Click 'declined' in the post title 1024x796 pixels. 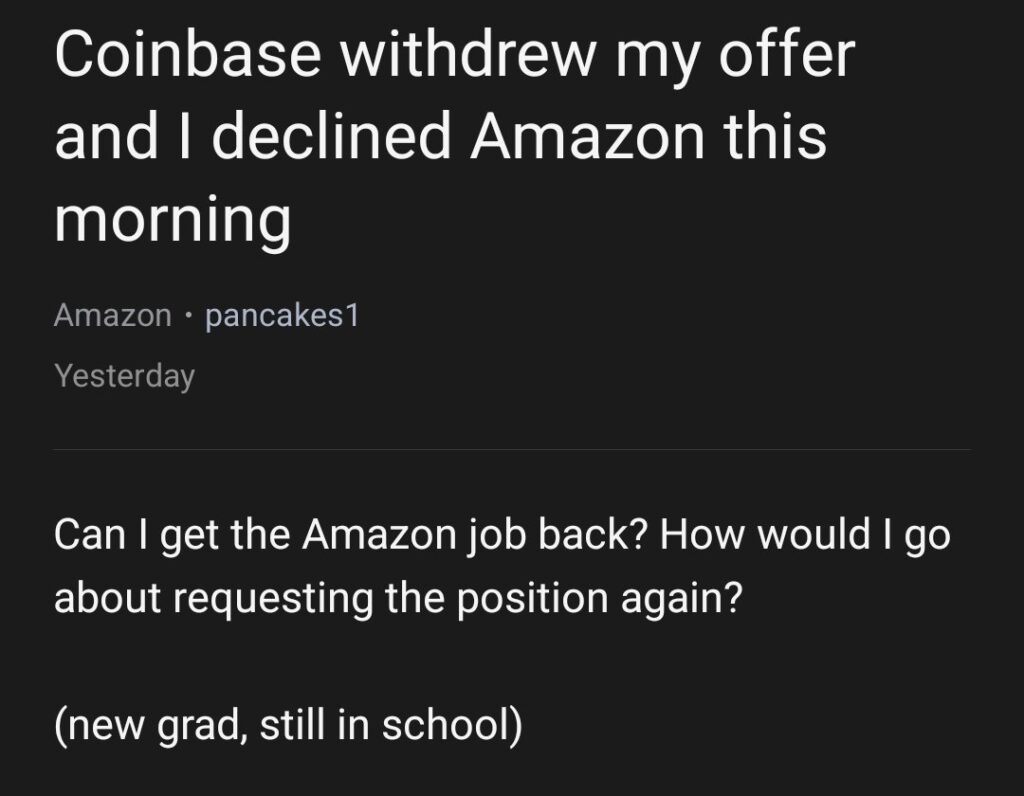coord(331,136)
